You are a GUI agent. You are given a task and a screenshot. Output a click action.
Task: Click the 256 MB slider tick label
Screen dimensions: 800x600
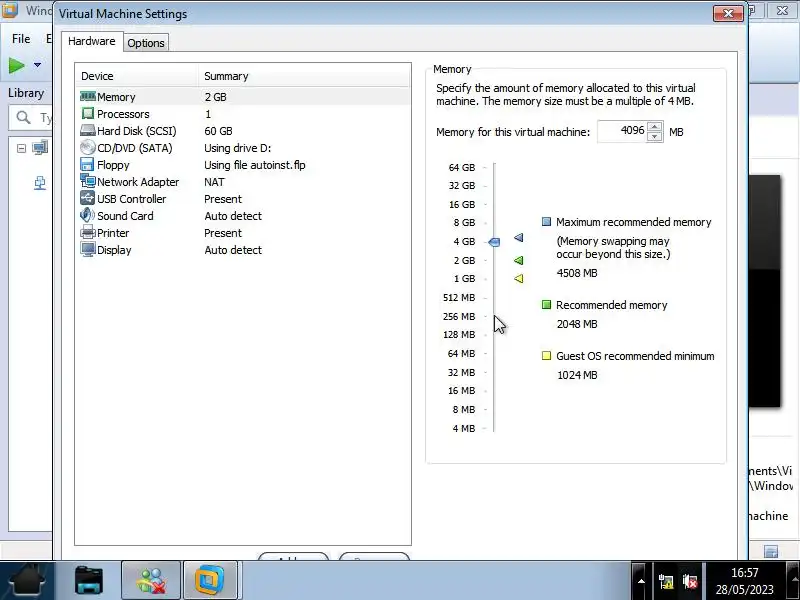(459, 316)
